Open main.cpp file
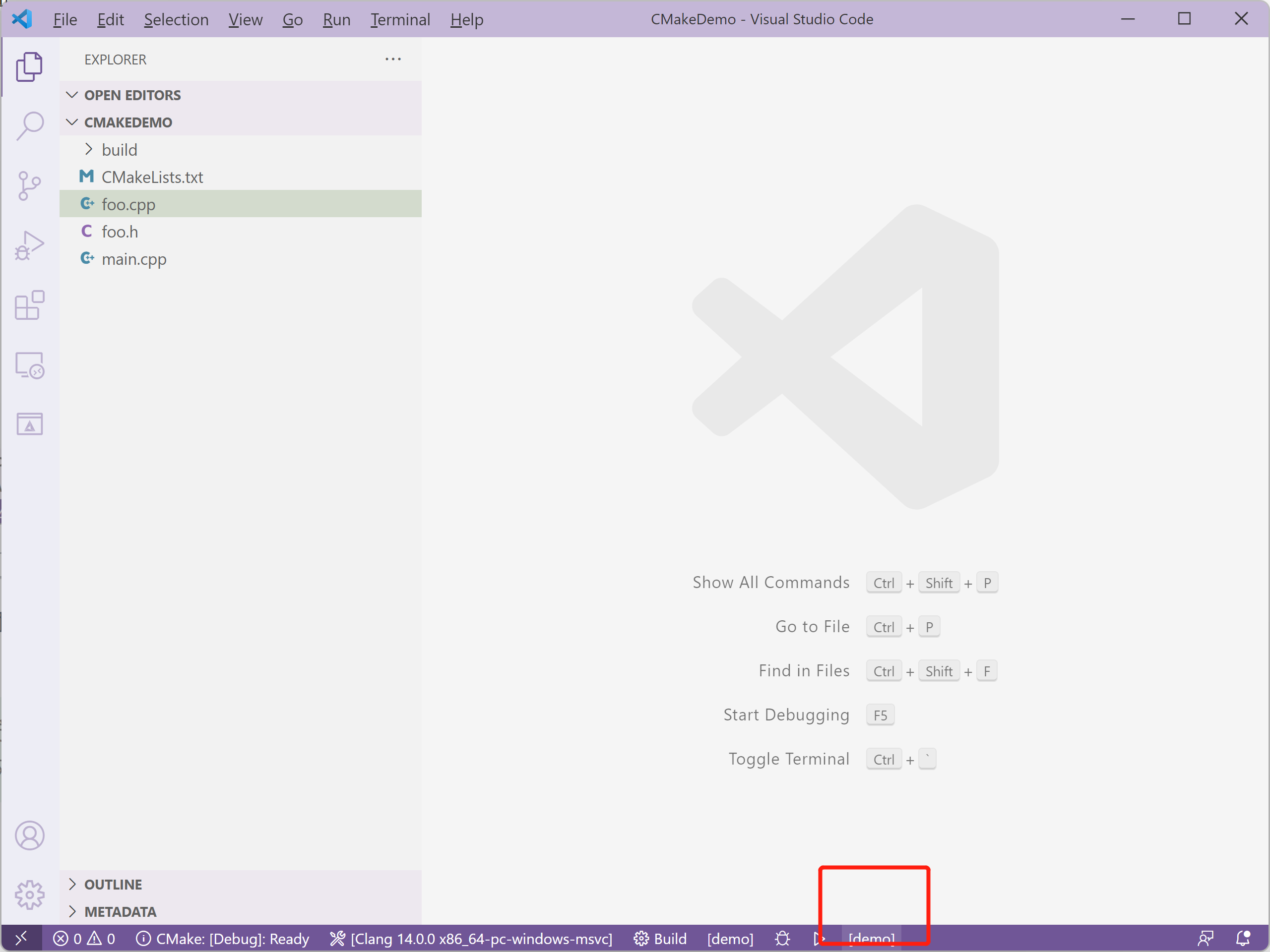The width and height of the screenshot is (1270, 952). click(241, 259)
